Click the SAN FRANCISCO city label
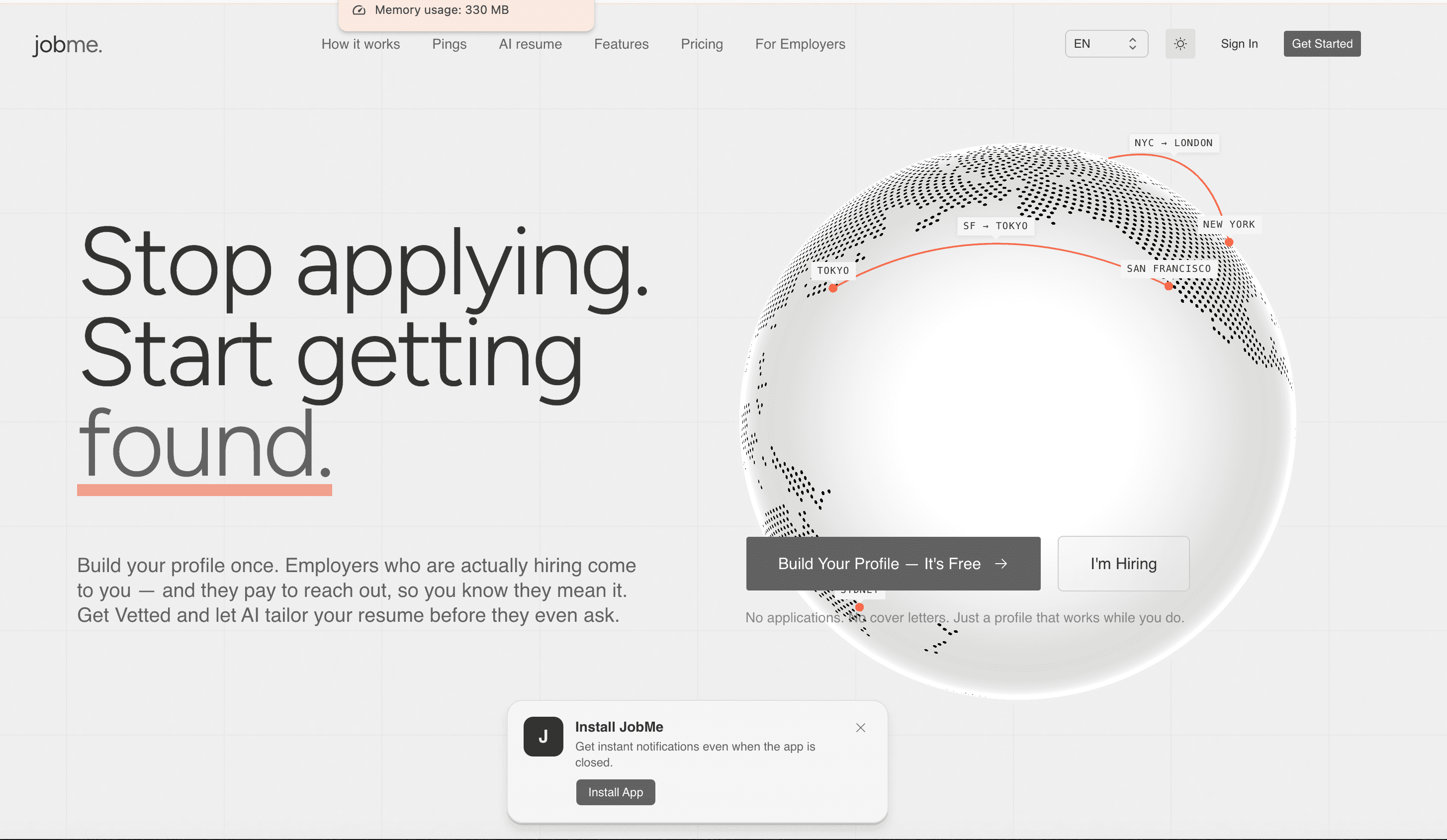1447x840 pixels. (1169, 268)
